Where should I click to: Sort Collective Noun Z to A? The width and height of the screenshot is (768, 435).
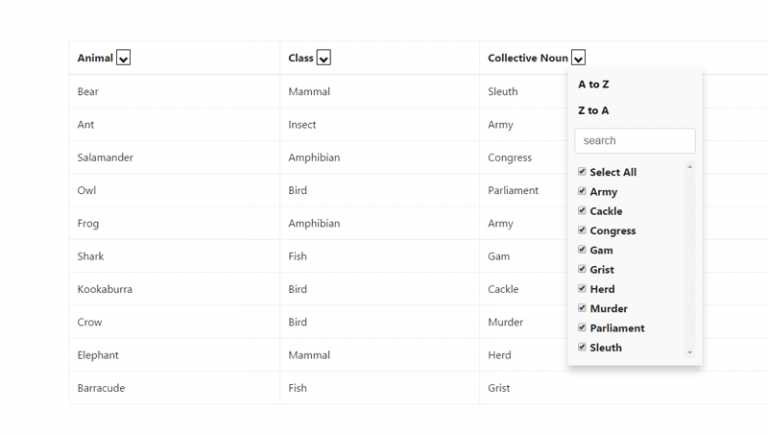(x=593, y=110)
